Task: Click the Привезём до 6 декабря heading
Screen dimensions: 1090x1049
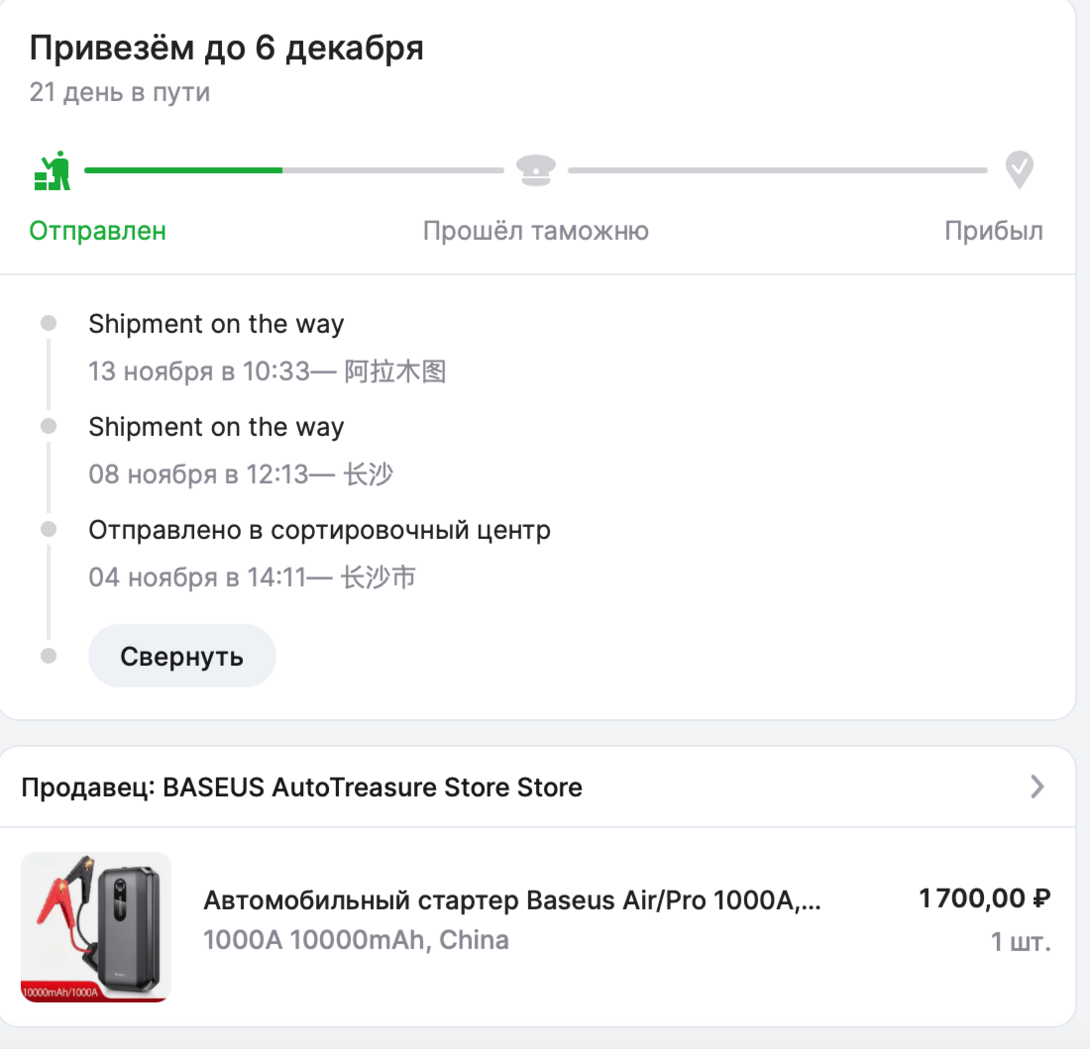Action: coord(226,48)
